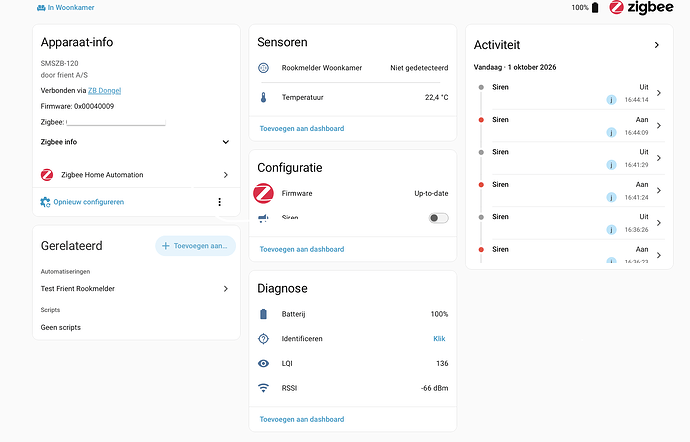Image resolution: width=690 pixels, height=442 pixels.
Task: Click Opnieuw configureren button
Action: (x=82, y=202)
